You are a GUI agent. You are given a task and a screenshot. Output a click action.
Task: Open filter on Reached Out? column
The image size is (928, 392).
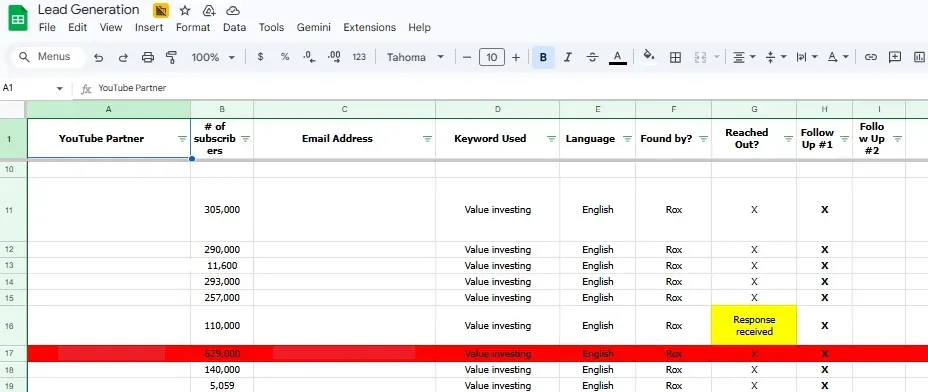click(788, 139)
